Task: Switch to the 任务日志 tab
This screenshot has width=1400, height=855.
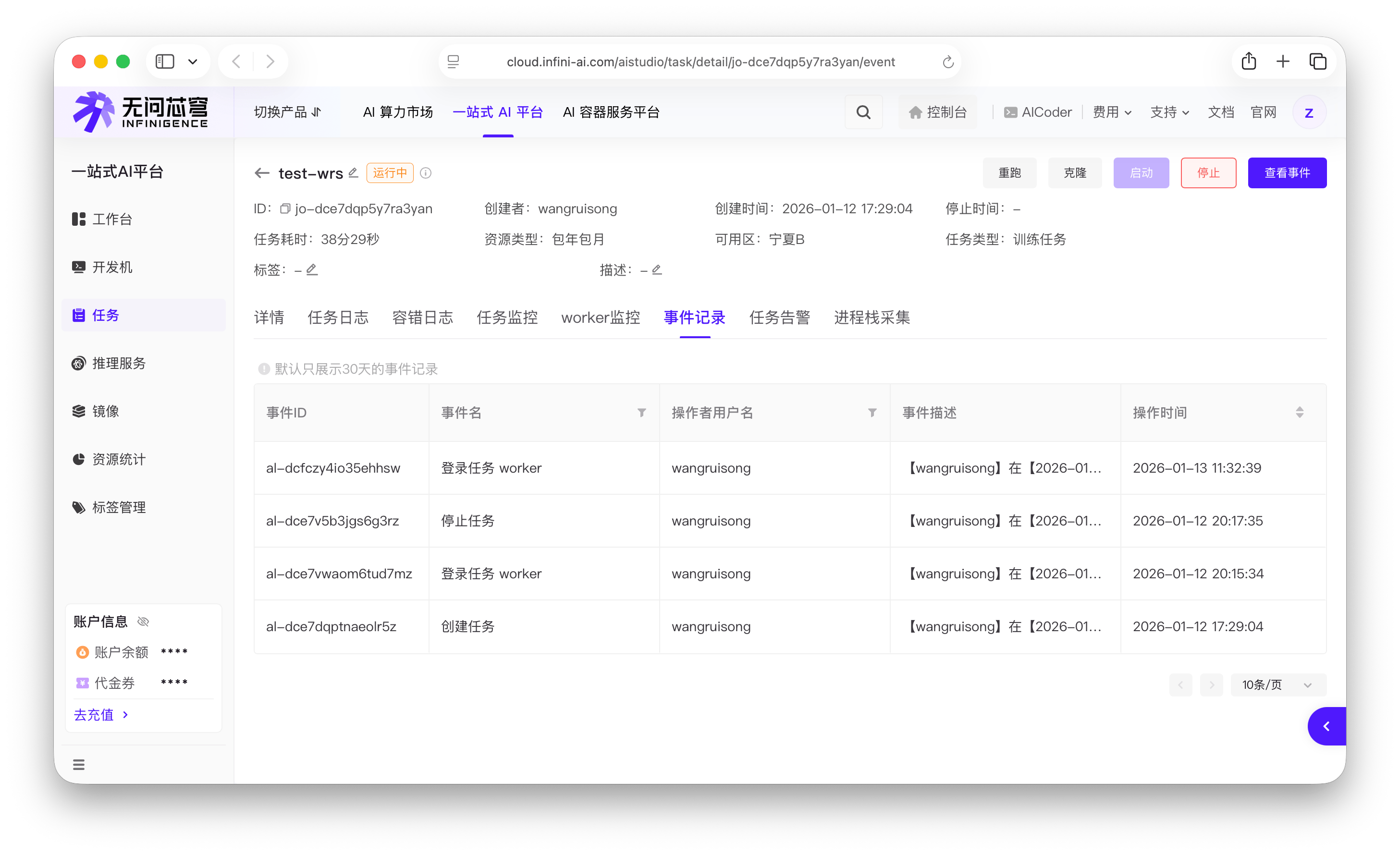Action: (x=338, y=317)
